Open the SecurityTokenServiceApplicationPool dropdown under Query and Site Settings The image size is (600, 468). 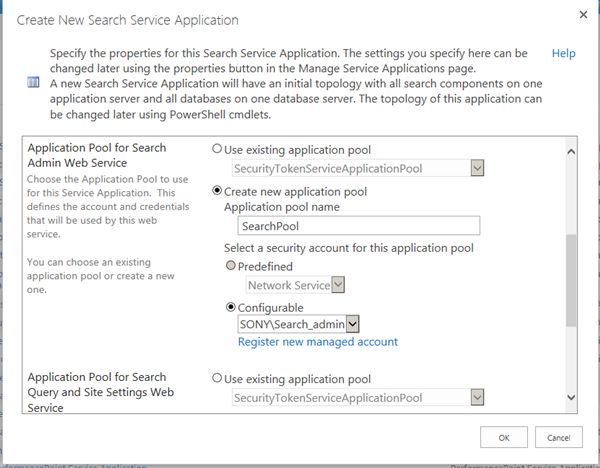(x=358, y=398)
